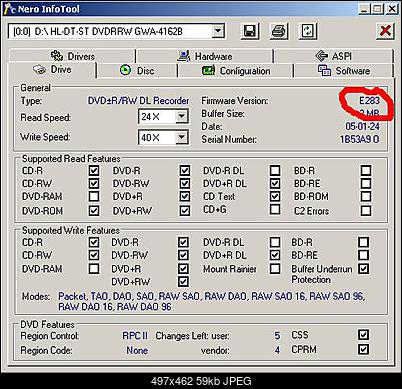Click the Print icon
Screen dimensions: 402x389
point(279,31)
